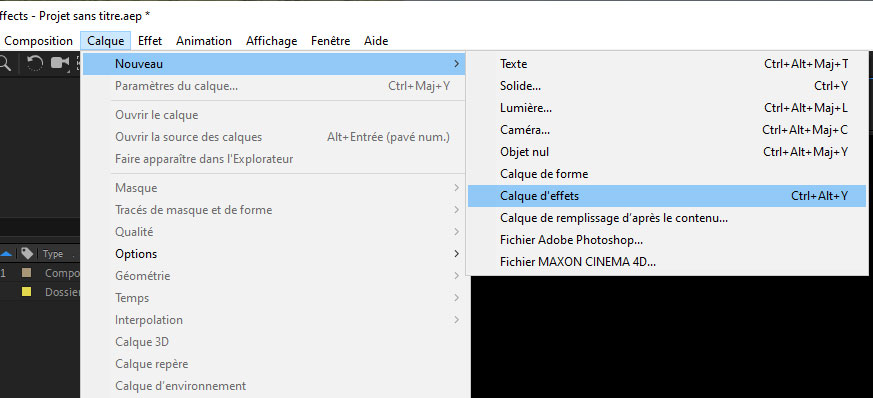Open the Affichage menu
Image resolution: width=873 pixels, height=398 pixels.
click(x=272, y=41)
